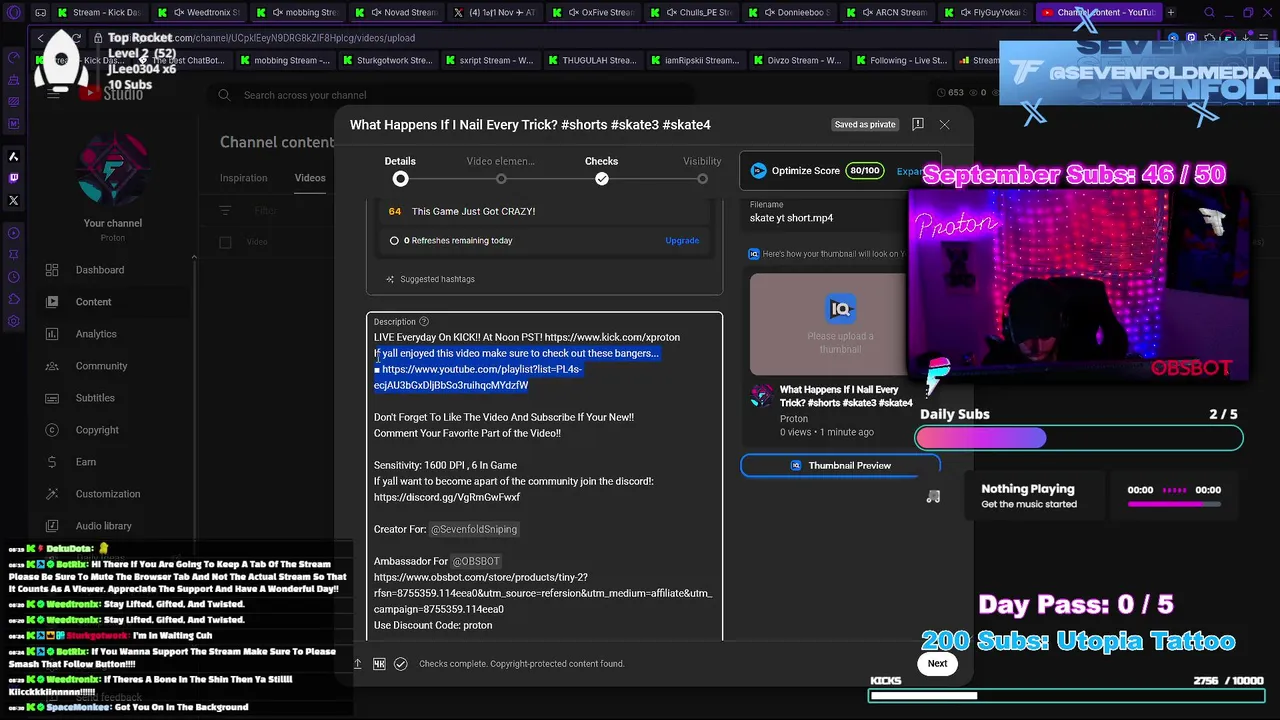Image resolution: width=1280 pixels, height=720 pixels.
Task: Click the Saved as private badge
Action: [x=865, y=125]
